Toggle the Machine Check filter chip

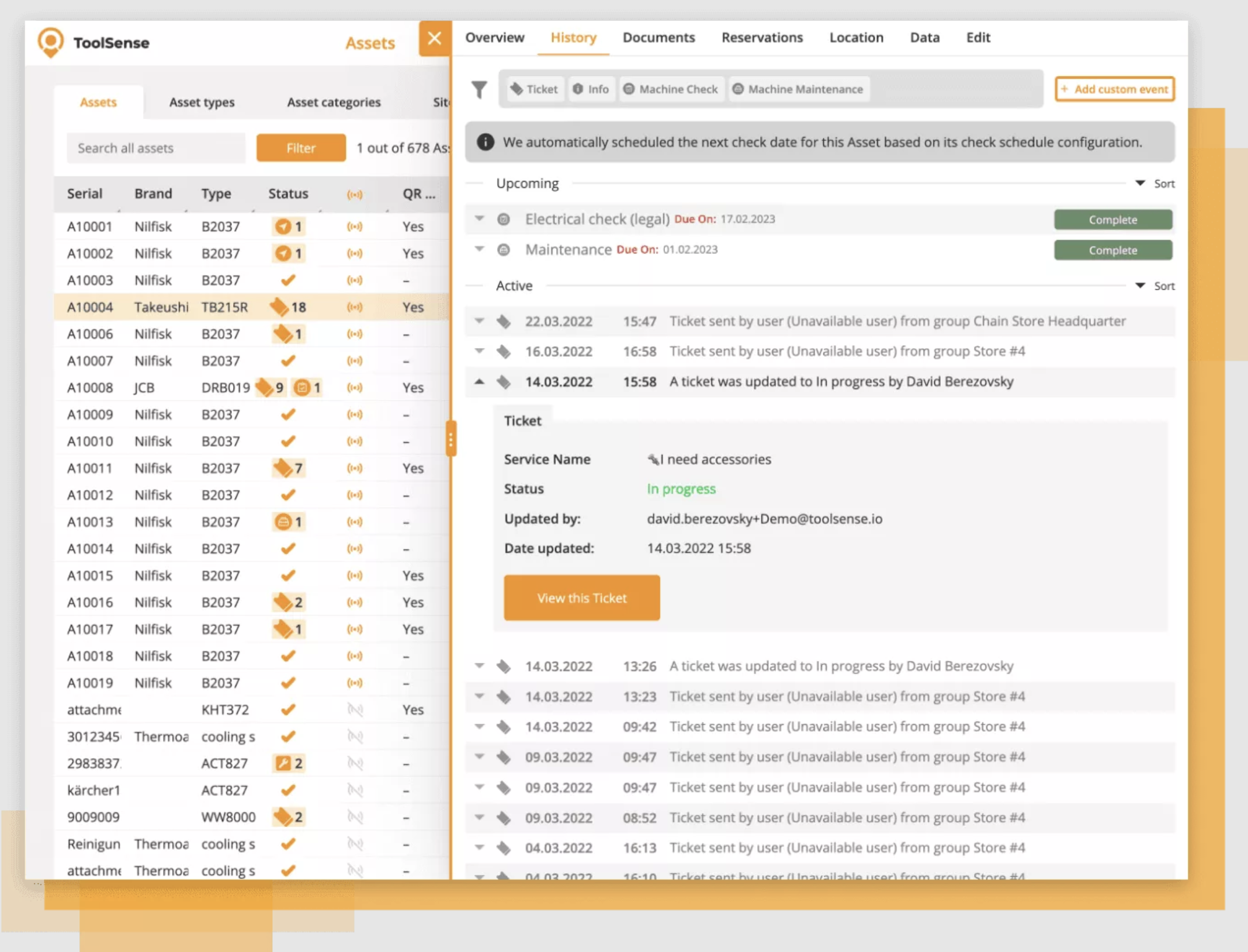(x=671, y=89)
